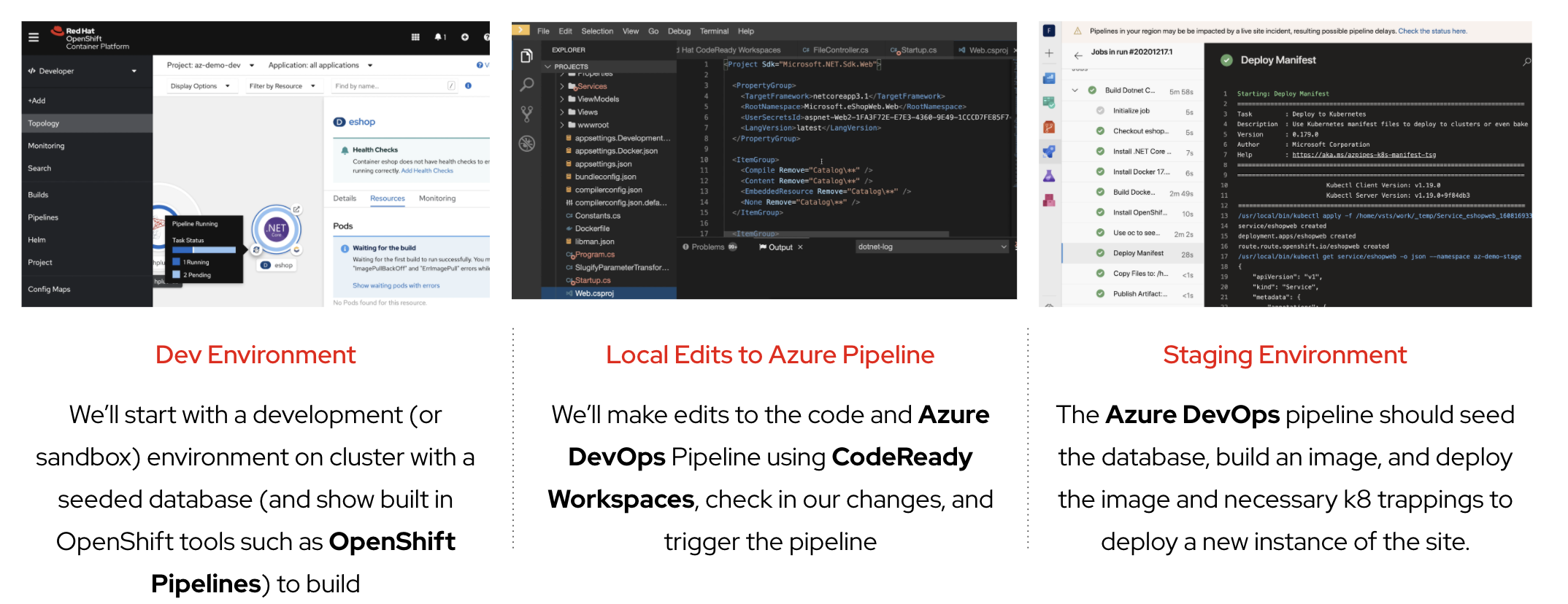Open the aka.ms azpipes-k8s-manifest-tsg help link

[x=1364, y=155]
